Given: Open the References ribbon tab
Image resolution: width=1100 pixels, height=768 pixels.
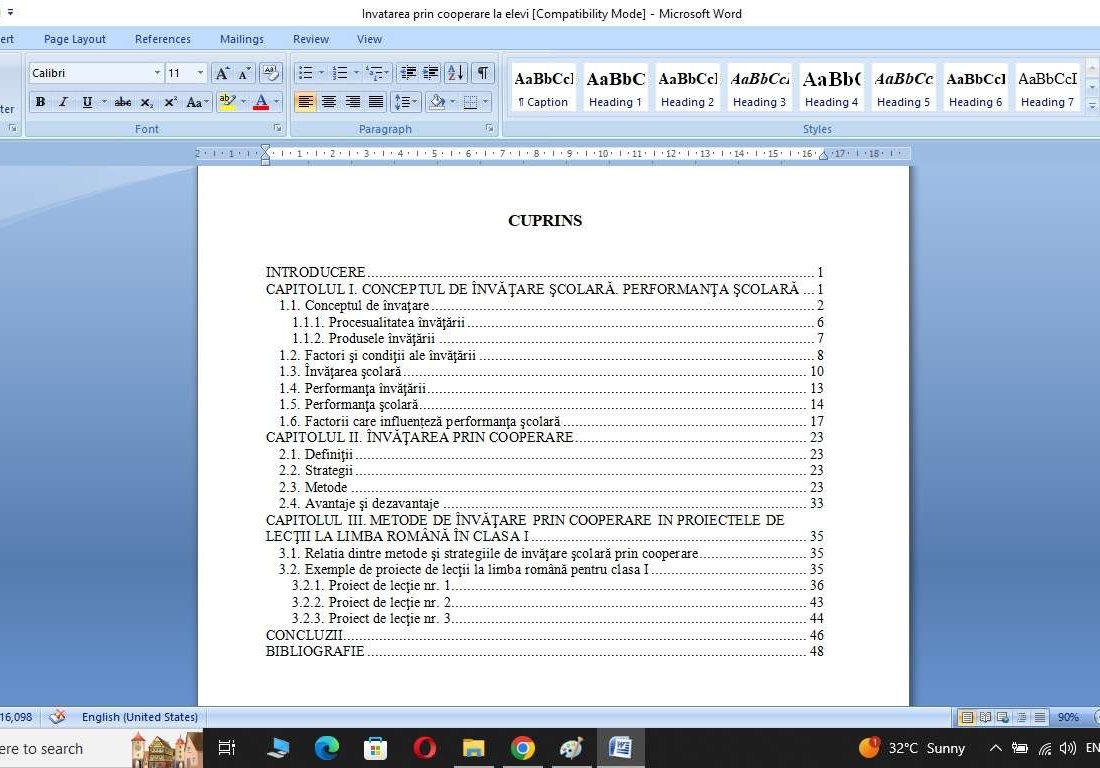Looking at the screenshot, I should pyautogui.click(x=162, y=39).
